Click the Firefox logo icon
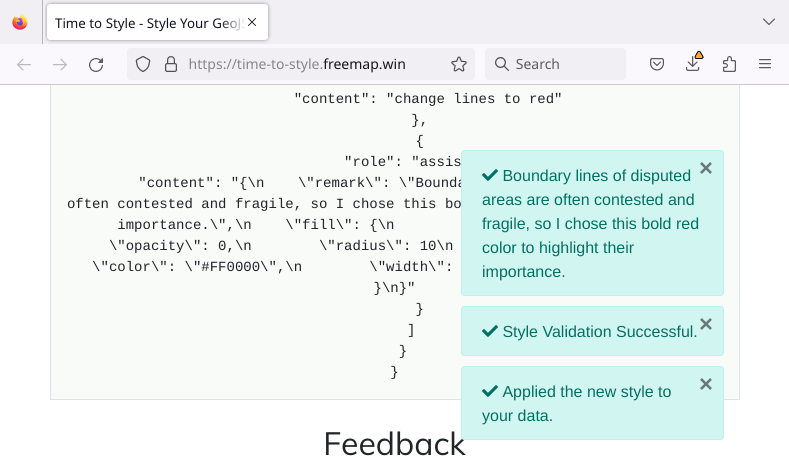 (x=20, y=23)
